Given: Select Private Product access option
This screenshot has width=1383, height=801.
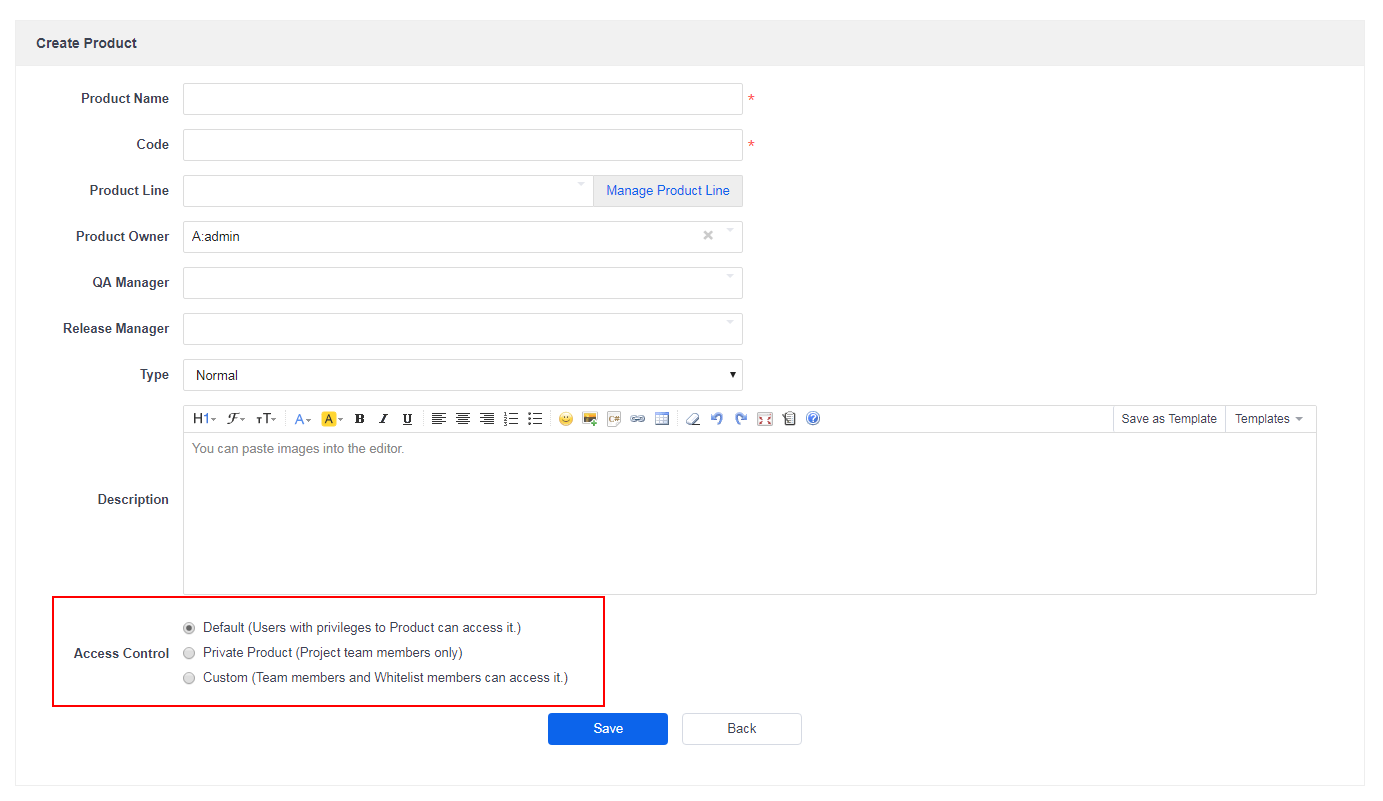Looking at the screenshot, I should pos(190,653).
